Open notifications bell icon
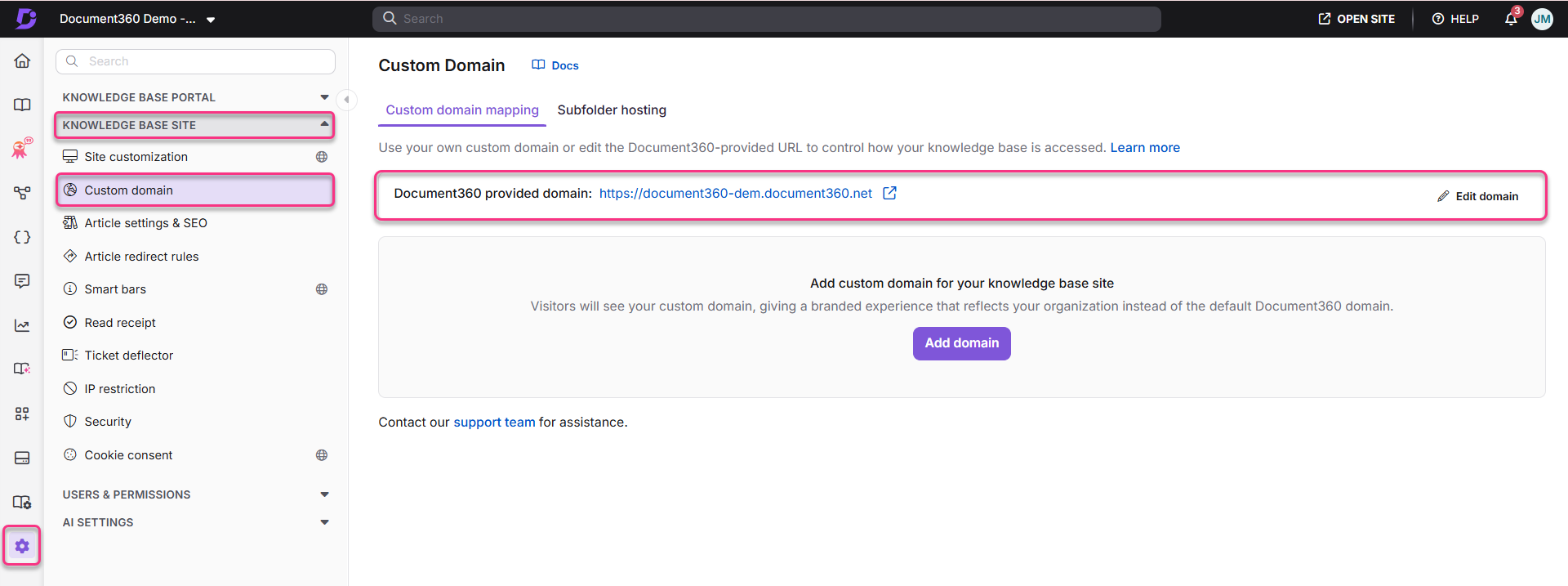The image size is (1568, 586). (1511, 18)
